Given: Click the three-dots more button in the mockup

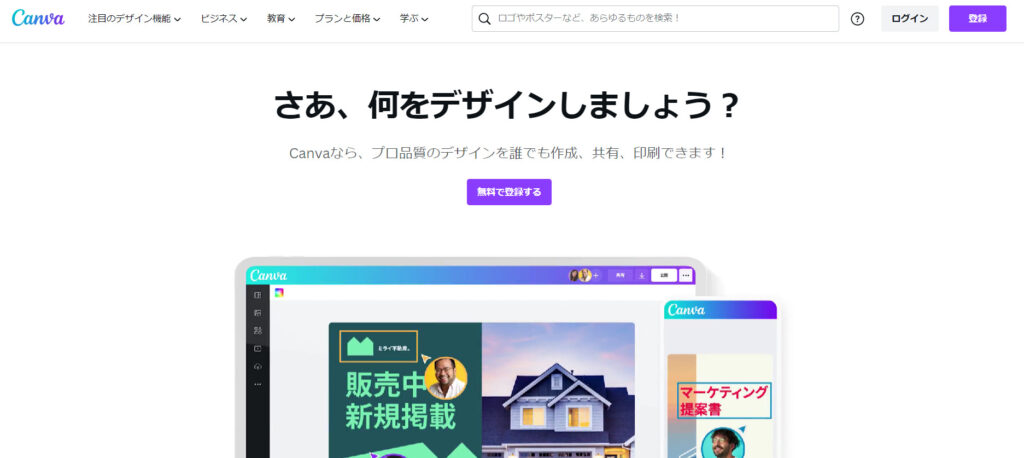Looking at the screenshot, I should [x=686, y=276].
